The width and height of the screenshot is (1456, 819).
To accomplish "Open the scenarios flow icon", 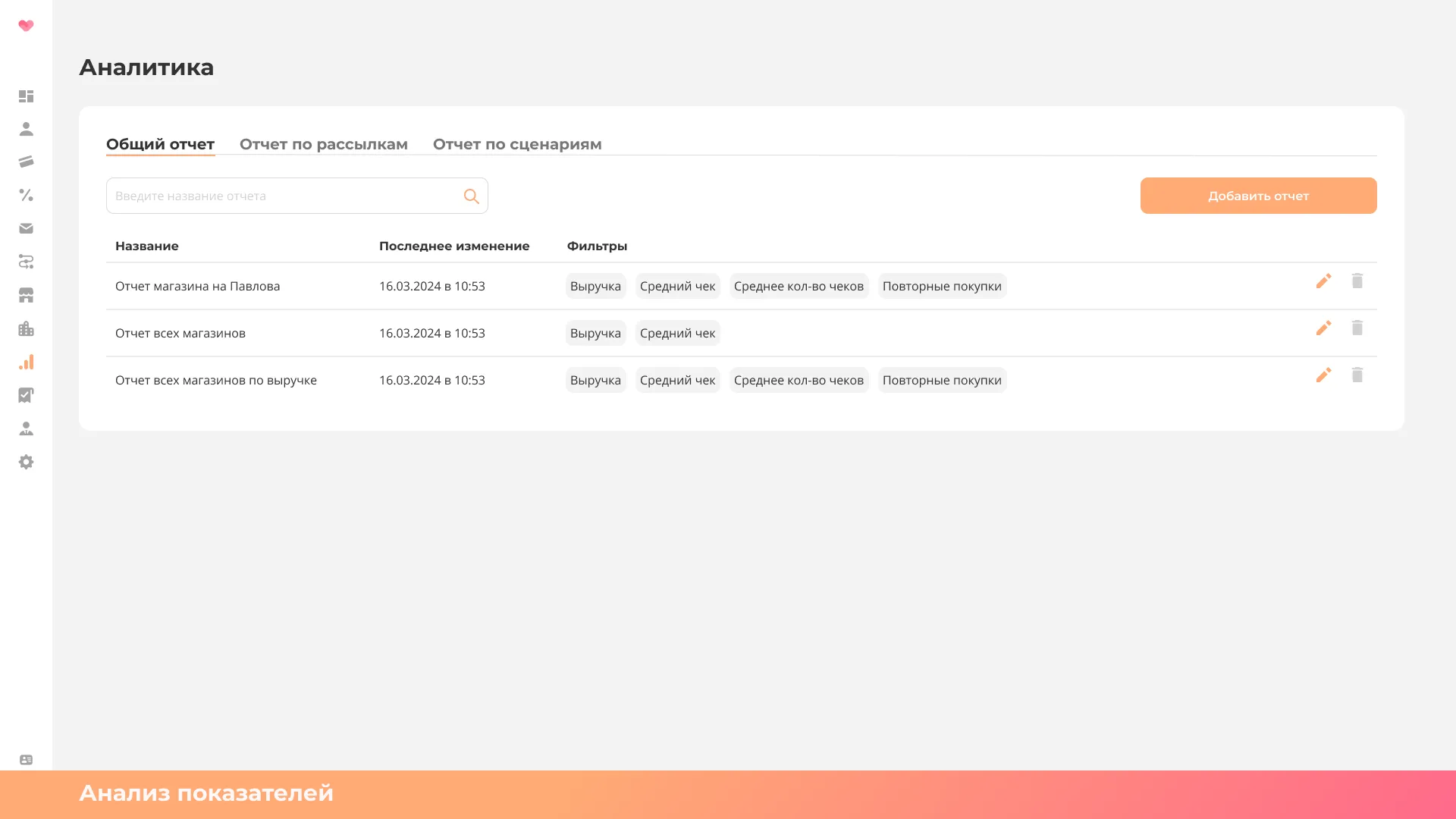I will [x=26, y=262].
